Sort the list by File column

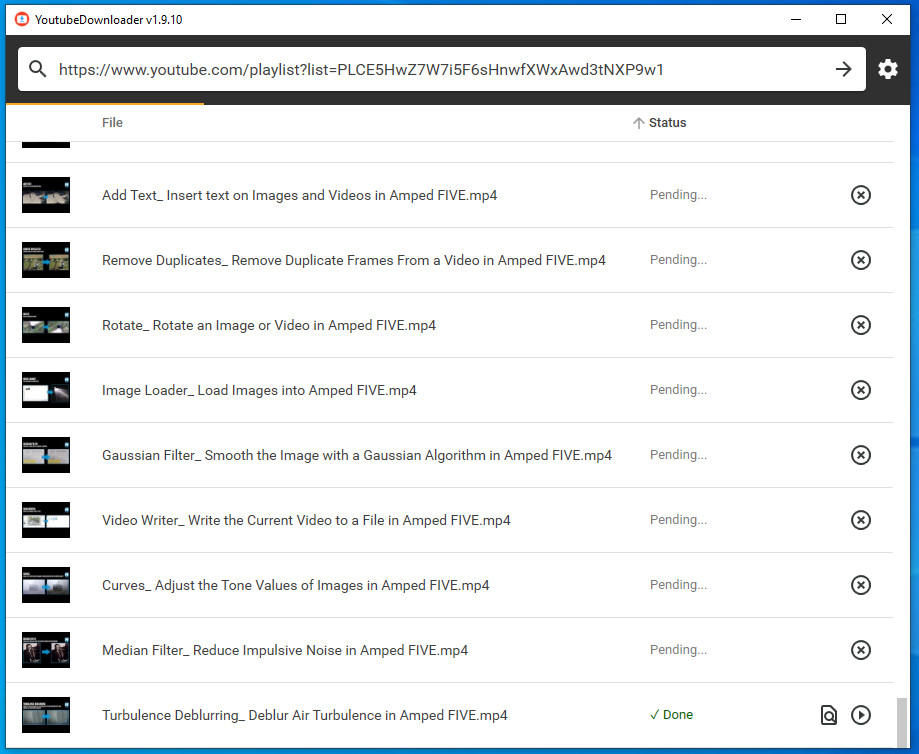(x=112, y=123)
